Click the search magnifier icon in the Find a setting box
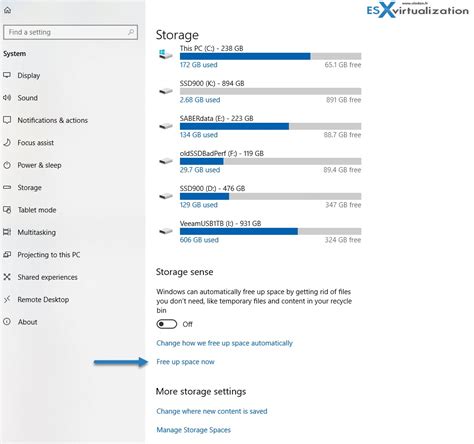The width and height of the screenshot is (474, 444). click(131, 32)
